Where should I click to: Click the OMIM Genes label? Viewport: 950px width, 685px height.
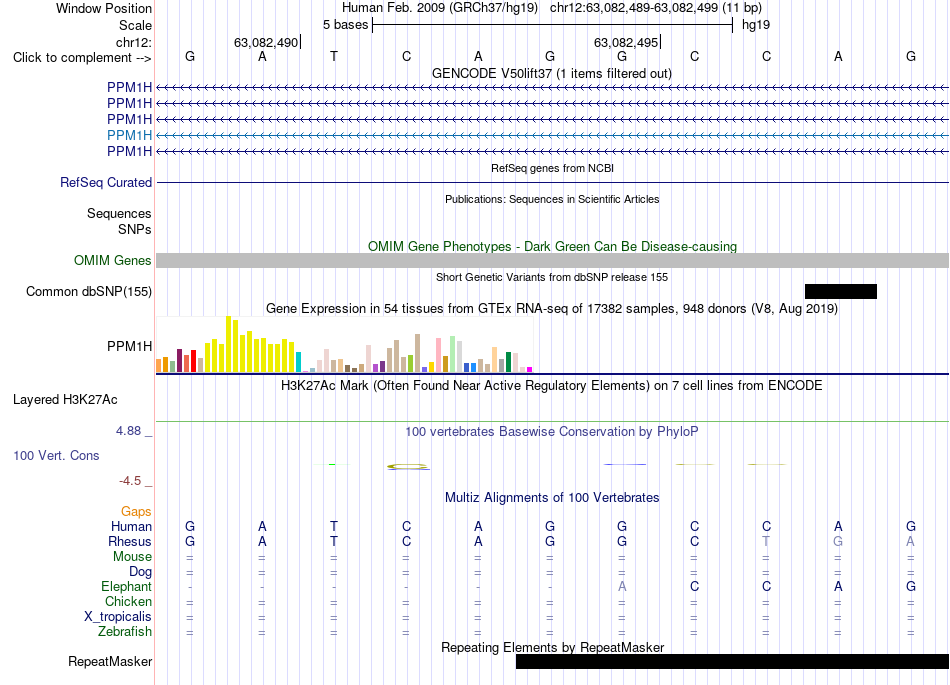click(112, 260)
